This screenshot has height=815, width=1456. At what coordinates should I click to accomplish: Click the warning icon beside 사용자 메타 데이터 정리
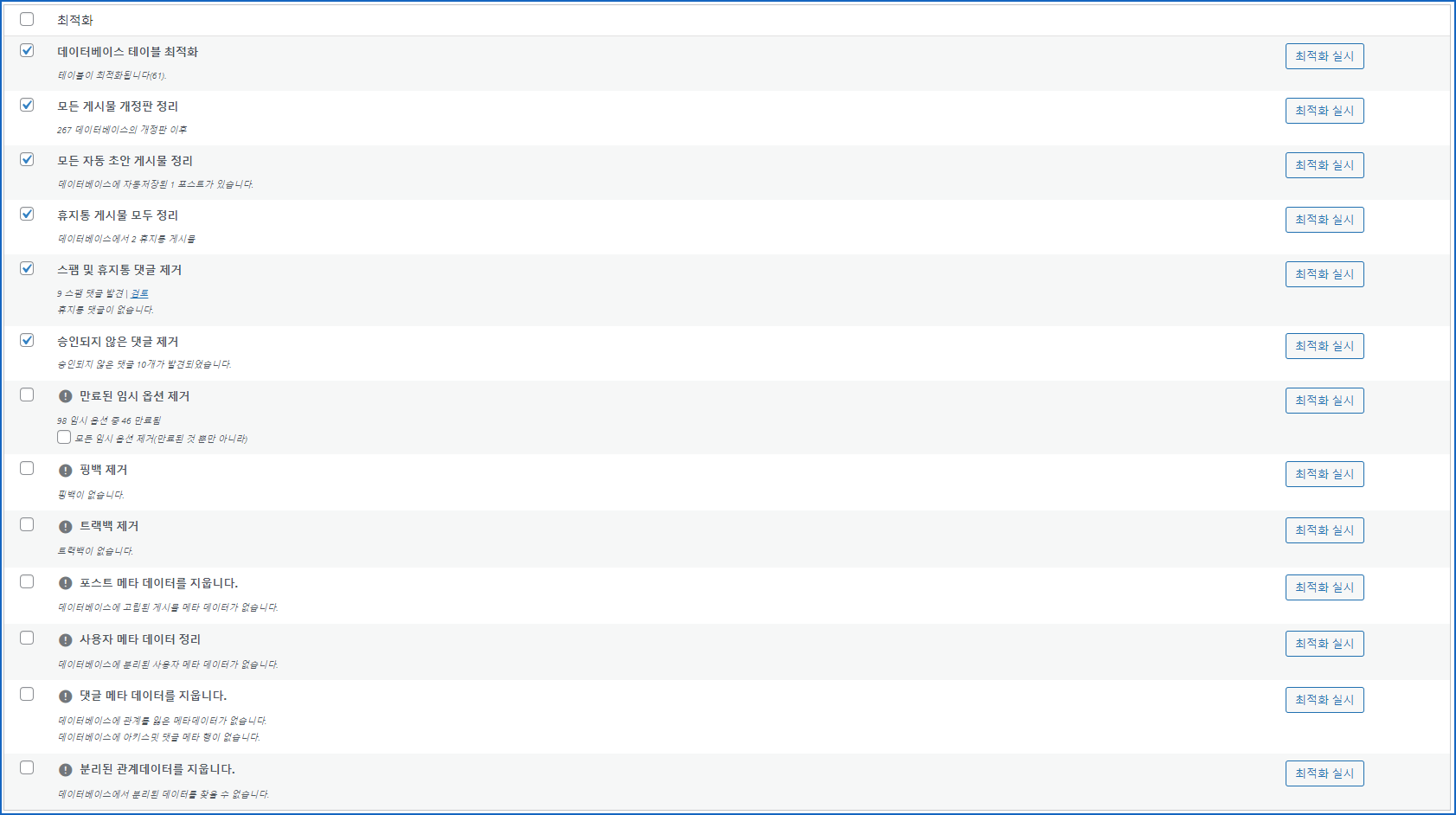click(x=65, y=640)
